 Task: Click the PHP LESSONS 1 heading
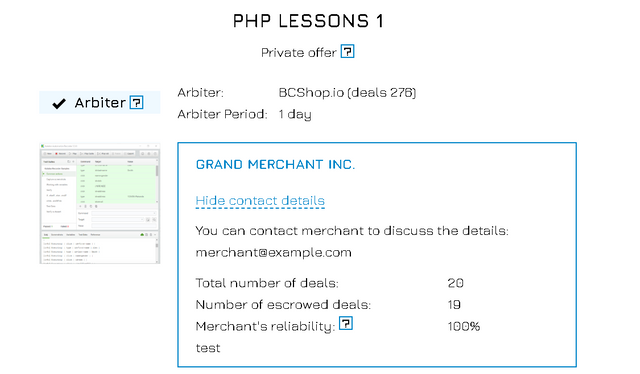(308, 21)
